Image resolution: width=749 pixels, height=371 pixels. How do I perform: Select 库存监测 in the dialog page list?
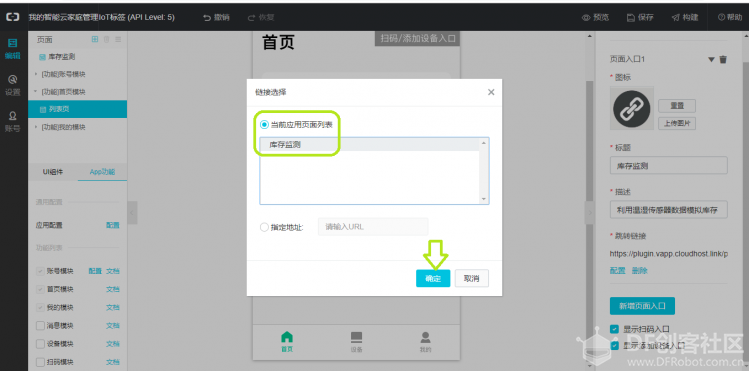[369, 145]
